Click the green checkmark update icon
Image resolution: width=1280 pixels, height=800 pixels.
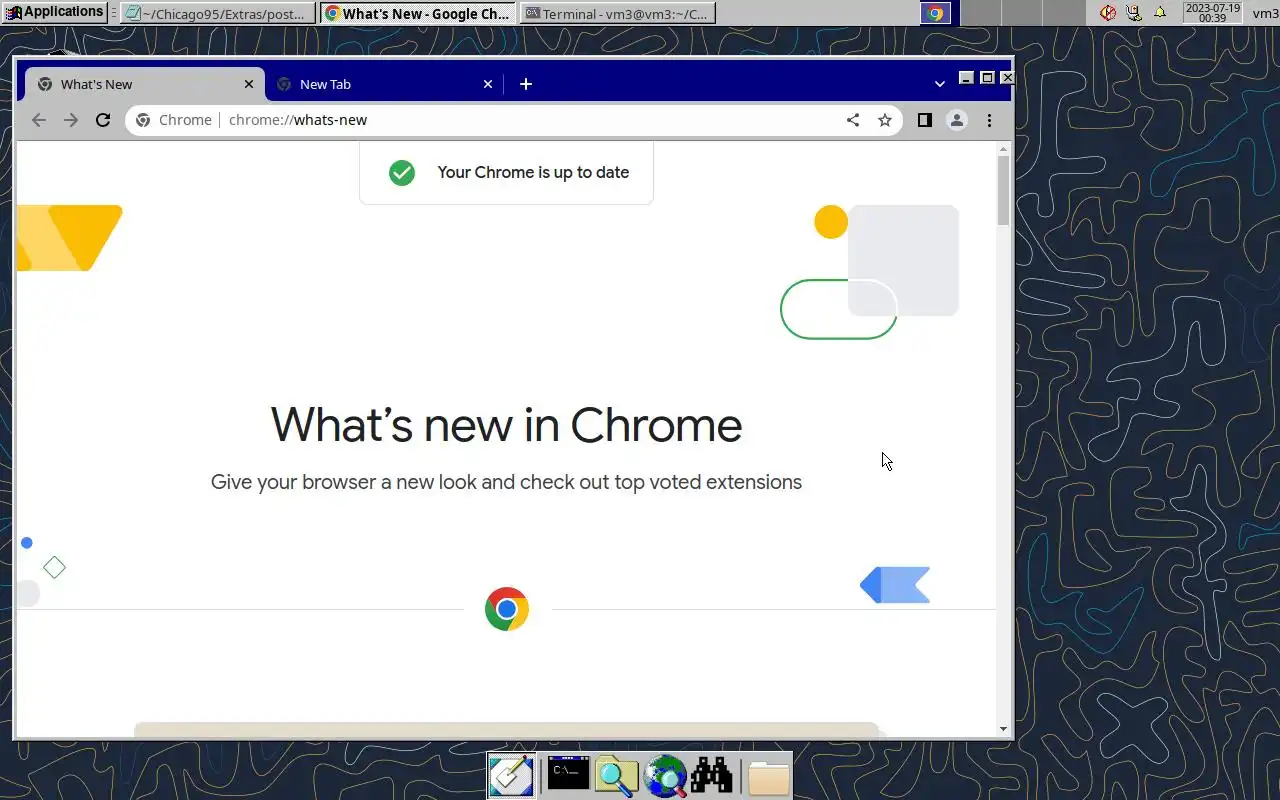click(x=402, y=172)
